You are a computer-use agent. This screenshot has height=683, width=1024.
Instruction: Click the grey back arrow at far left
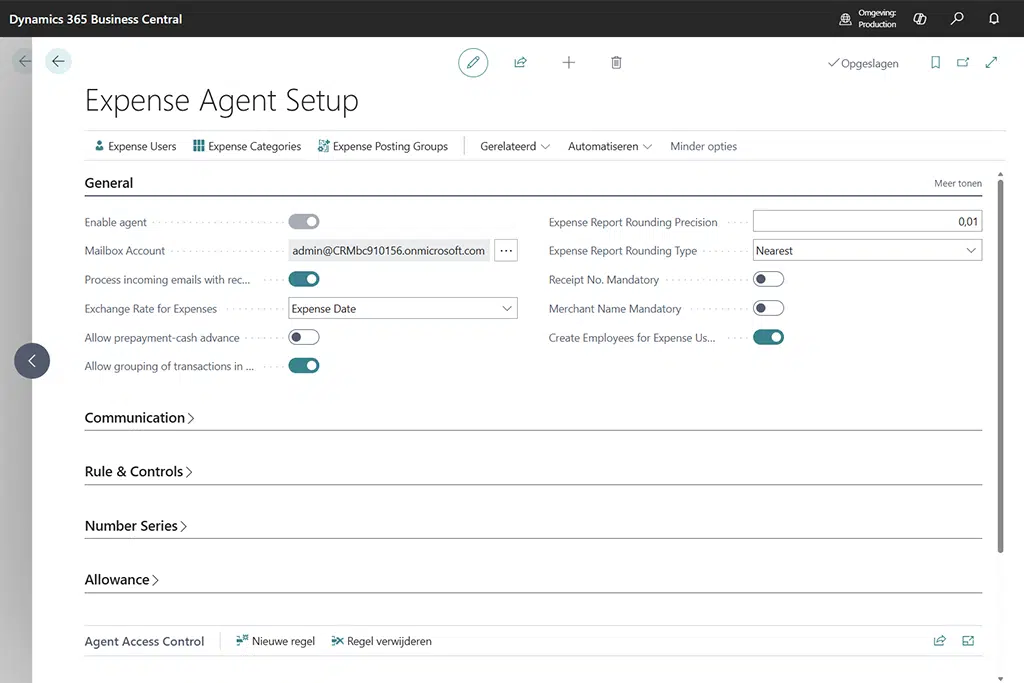tap(24, 61)
